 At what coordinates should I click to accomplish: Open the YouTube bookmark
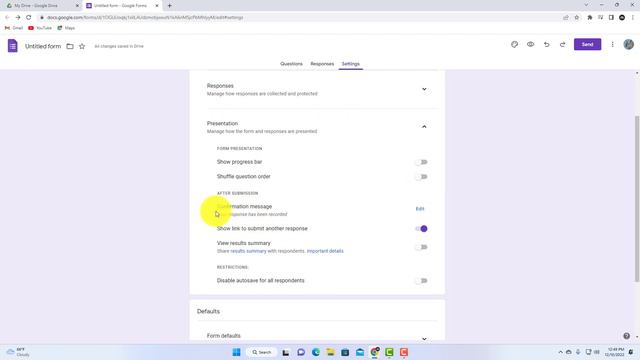pos(40,28)
